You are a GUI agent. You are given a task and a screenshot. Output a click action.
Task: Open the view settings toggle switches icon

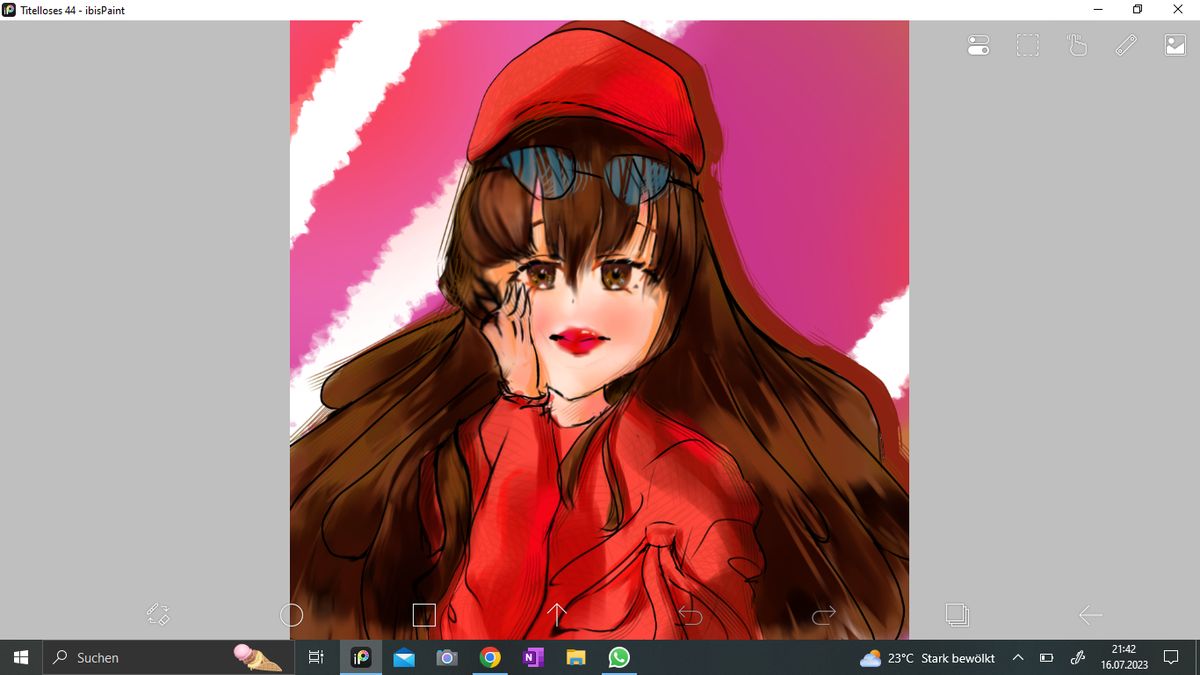click(978, 45)
